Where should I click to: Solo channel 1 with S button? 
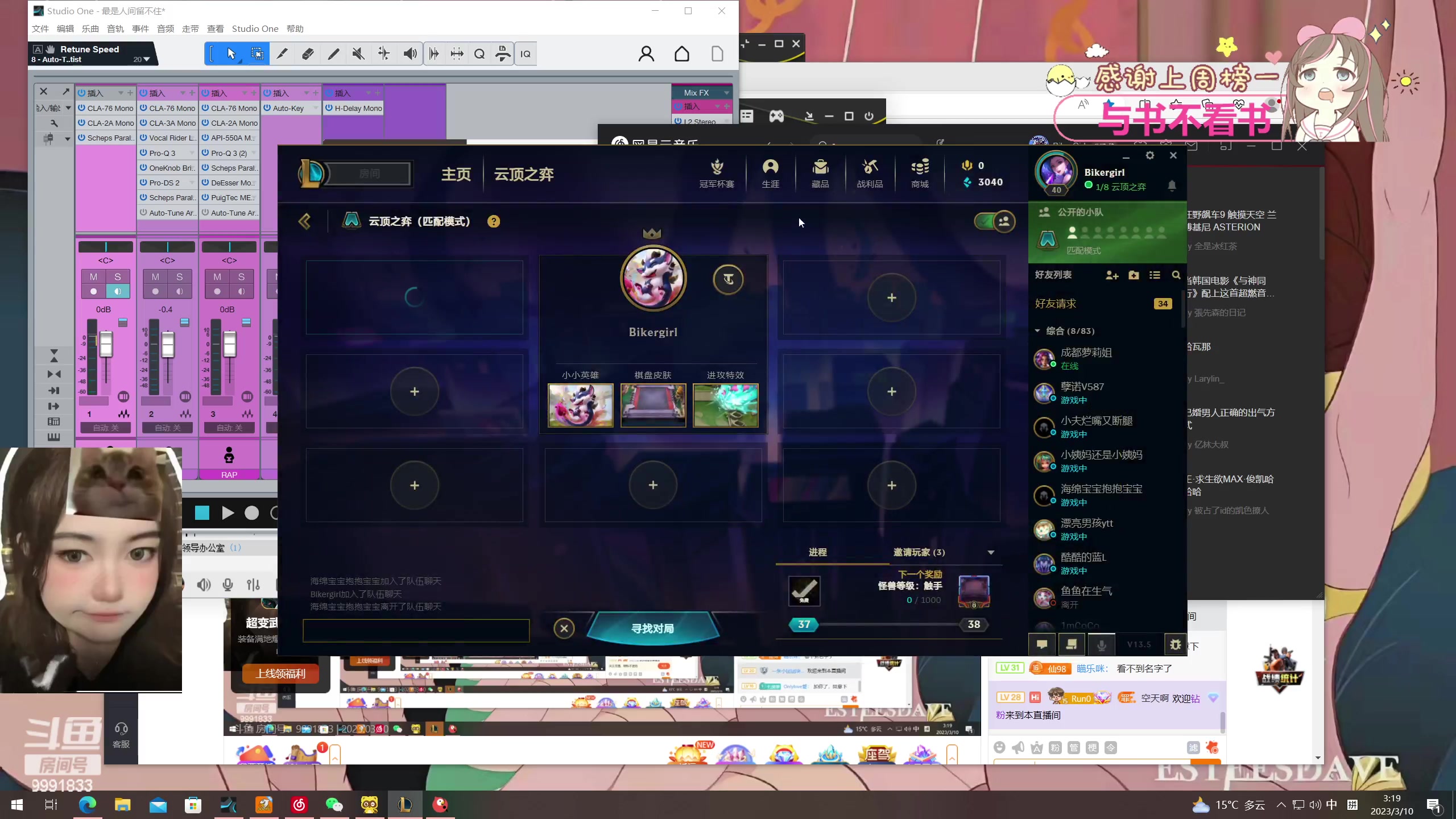coord(118,276)
